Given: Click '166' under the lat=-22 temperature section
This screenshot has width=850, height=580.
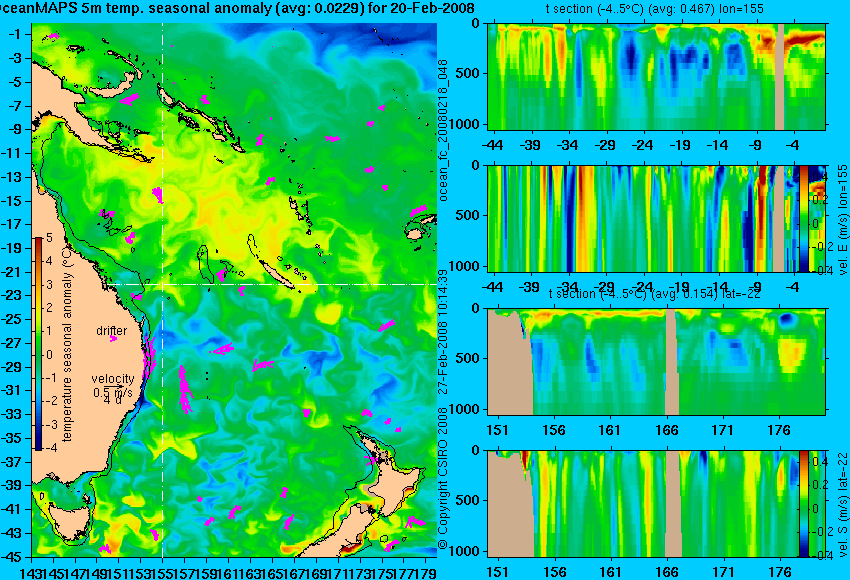Looking at the screenshot, I should 666,430.
